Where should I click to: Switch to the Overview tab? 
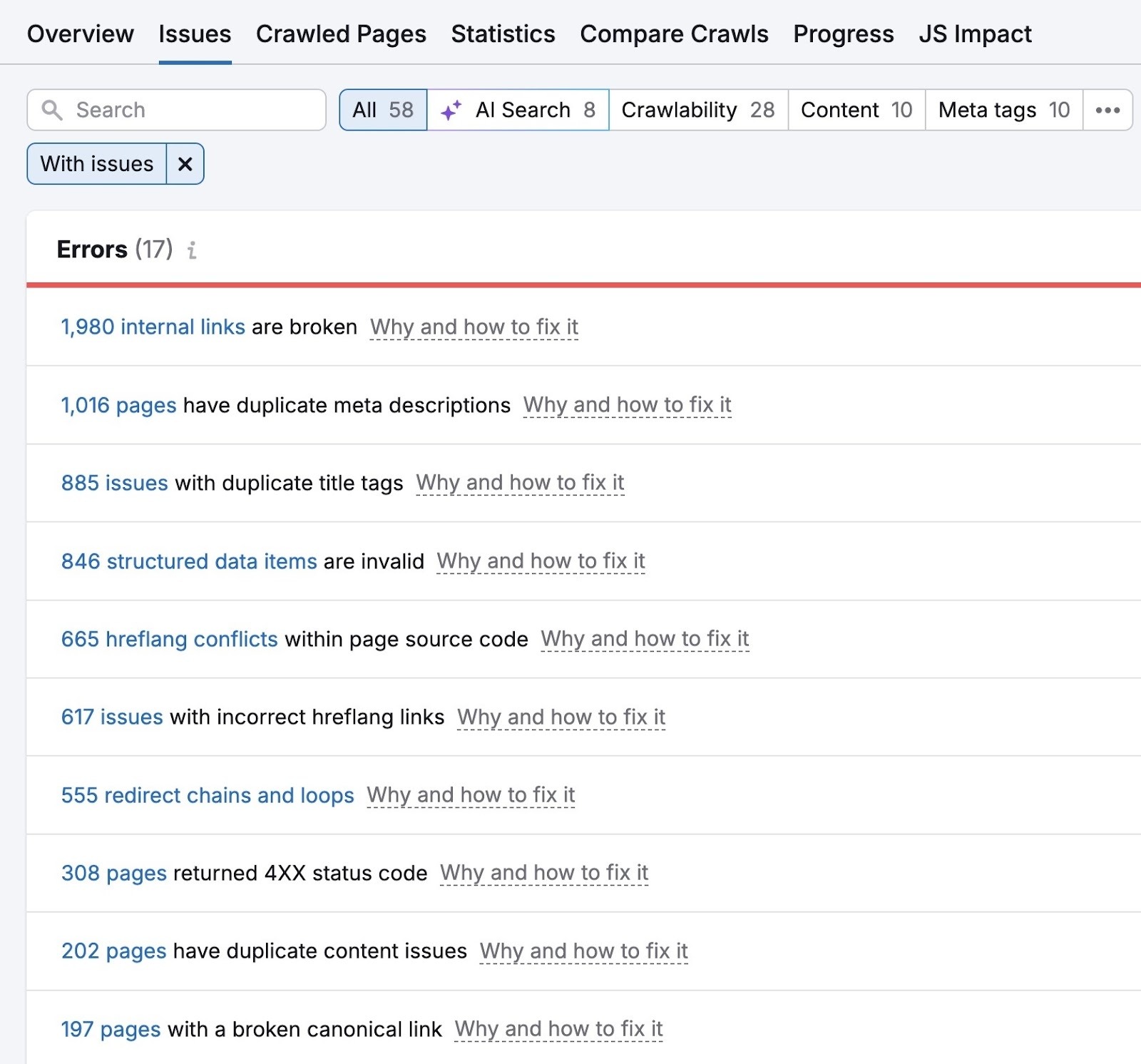tap(80, 34)
